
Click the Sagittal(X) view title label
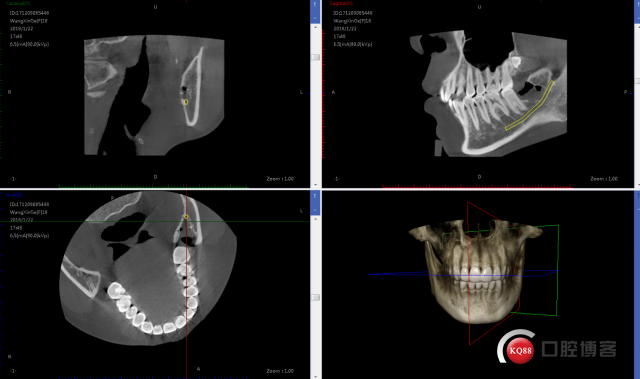[x=341, y=3]
